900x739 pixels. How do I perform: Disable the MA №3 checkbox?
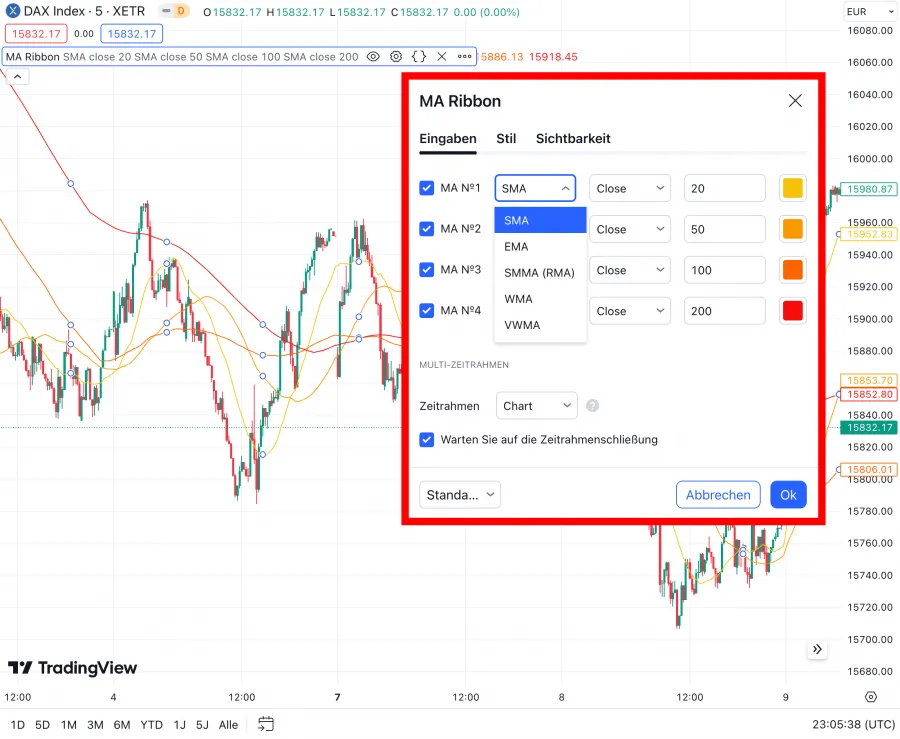(x=426, y=269)
